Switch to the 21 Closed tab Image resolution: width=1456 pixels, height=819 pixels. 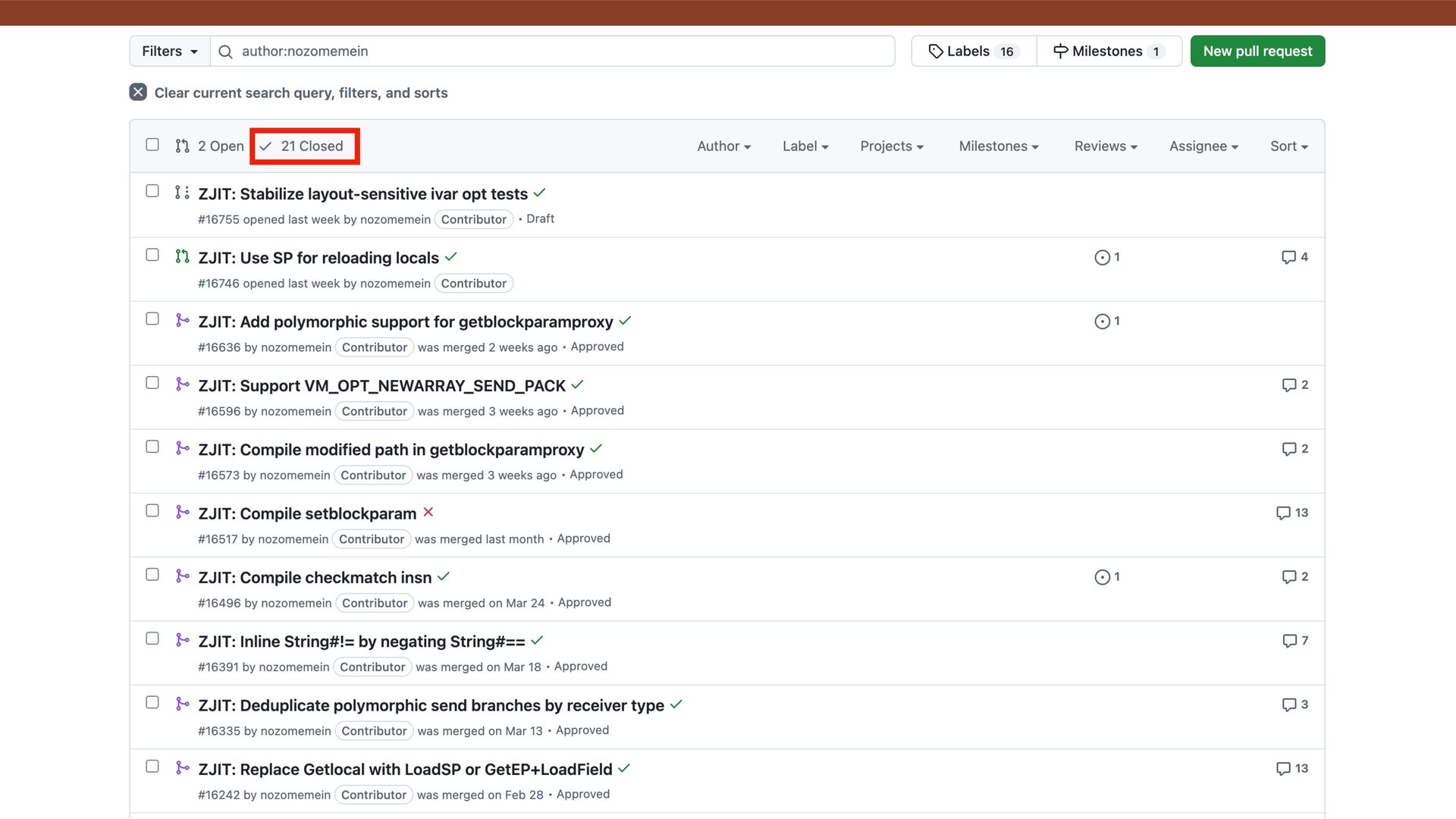(302, 146)
